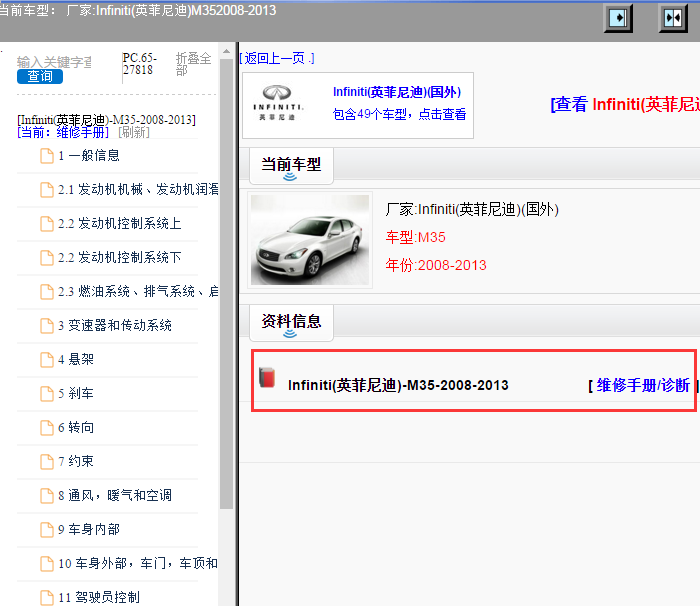Viewport: 700px width, 606px height.
Task: Click 查看 Infiniti(英菲尼迪) red link
Action: 625,104
